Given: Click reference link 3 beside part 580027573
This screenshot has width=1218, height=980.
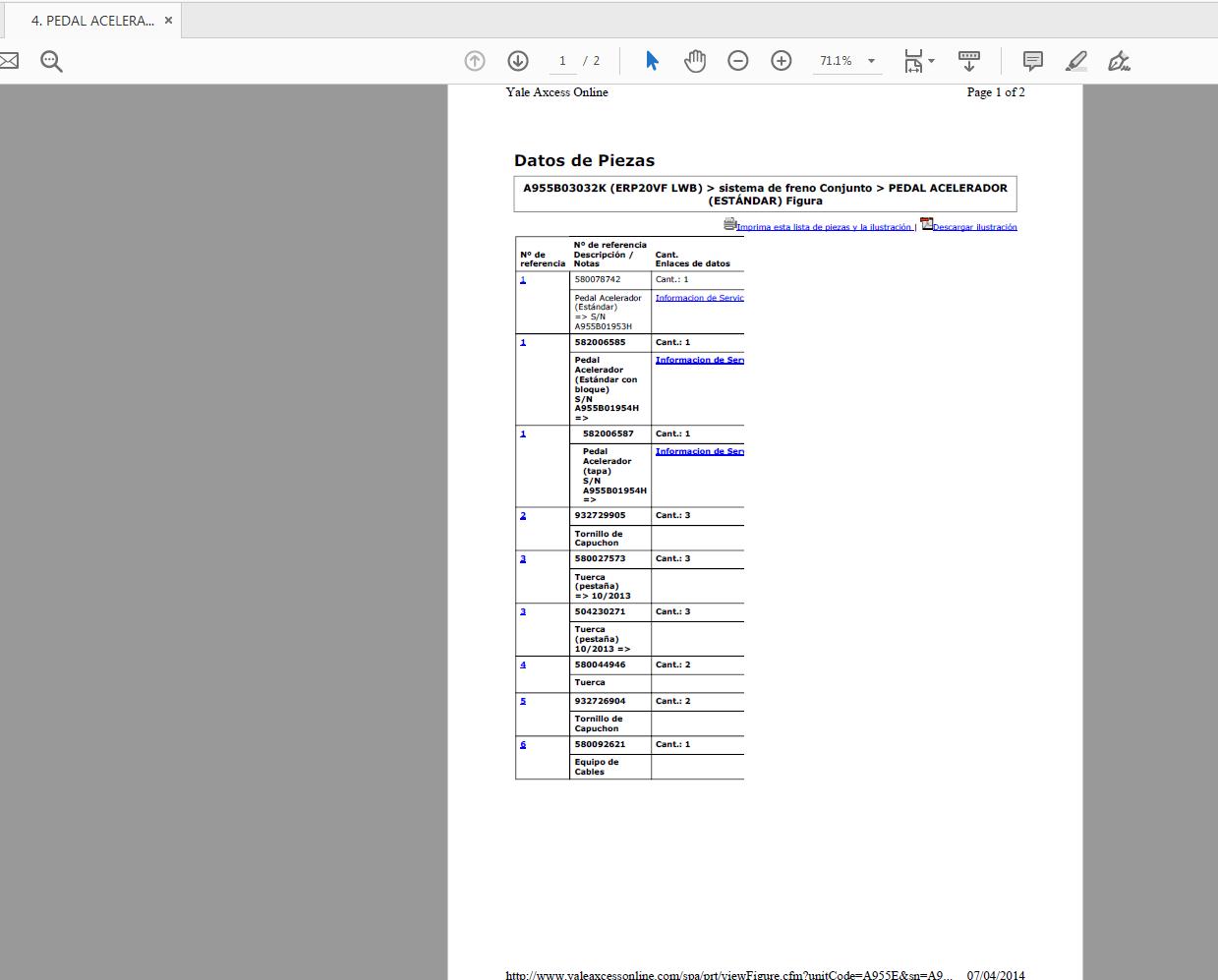Looking at the screenshot, I should tap(523, 558).
